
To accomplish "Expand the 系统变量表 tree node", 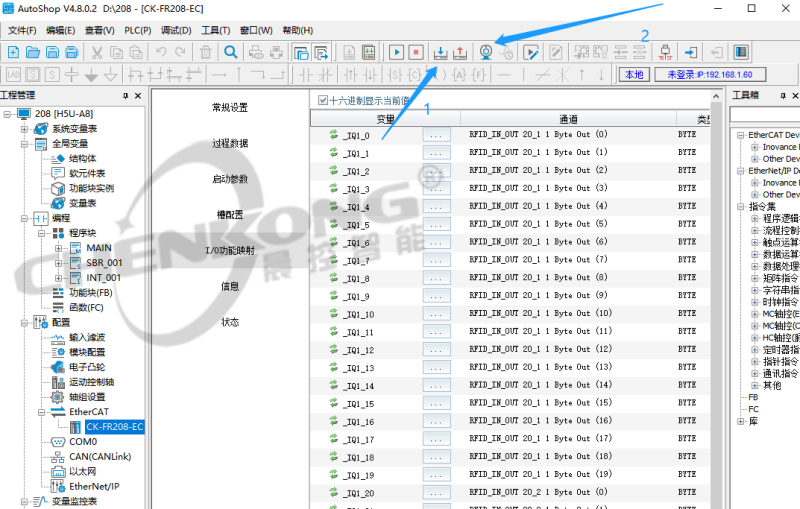I will pos(25,129).
